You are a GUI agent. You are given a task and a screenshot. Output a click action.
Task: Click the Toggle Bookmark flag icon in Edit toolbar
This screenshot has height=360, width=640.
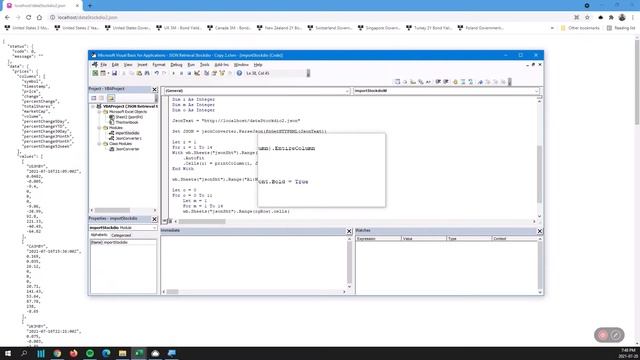481,82
